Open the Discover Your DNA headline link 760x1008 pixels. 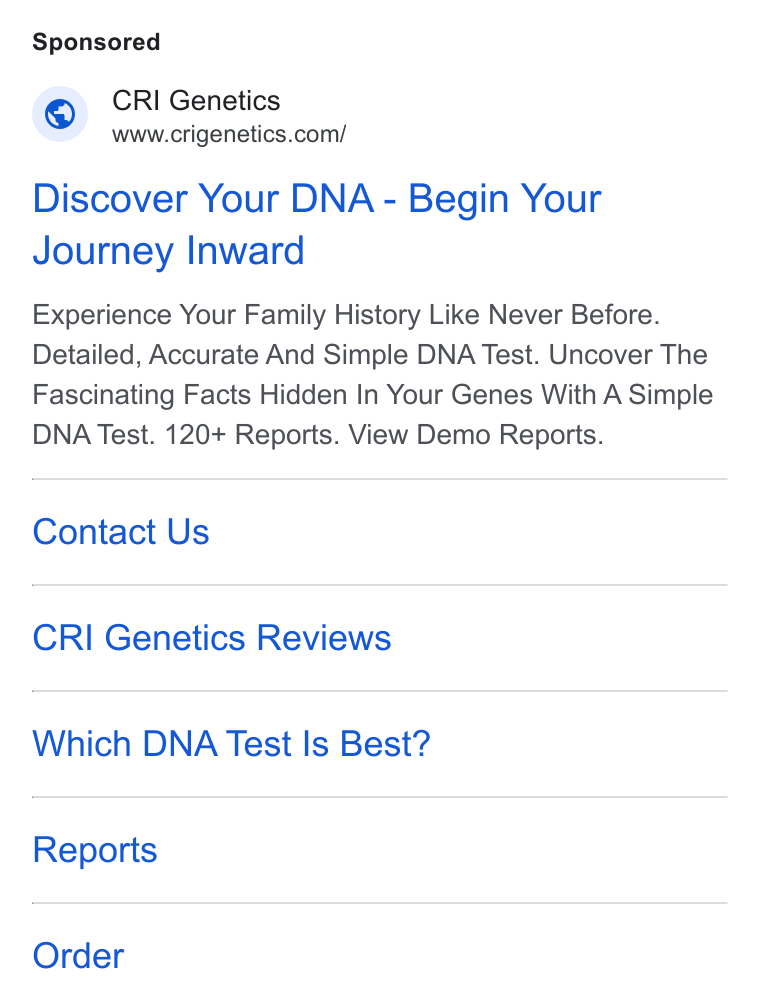pyautogui.click(x=317, y=224)
